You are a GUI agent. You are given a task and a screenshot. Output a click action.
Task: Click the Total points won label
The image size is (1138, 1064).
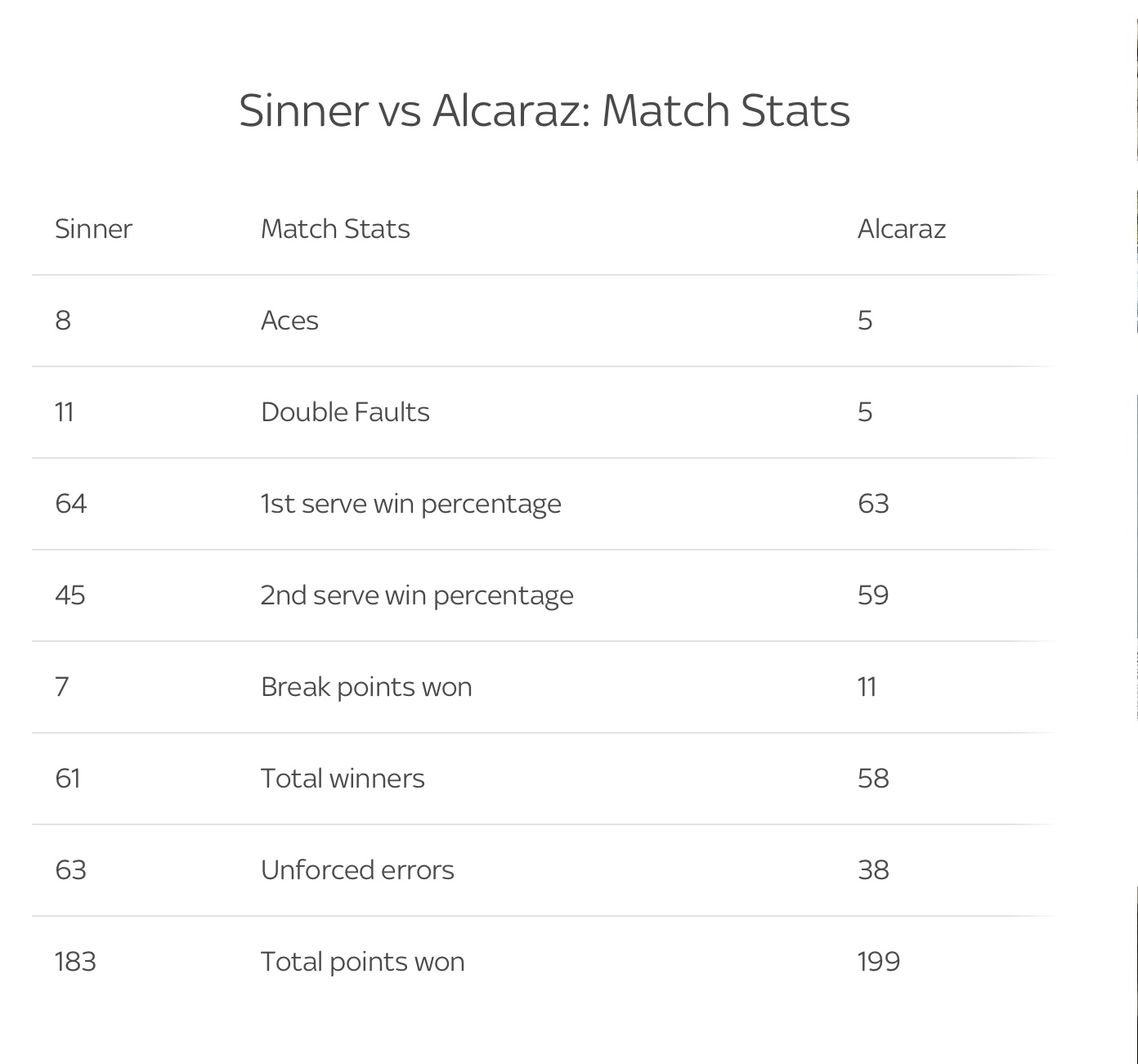tap(363, 962)
